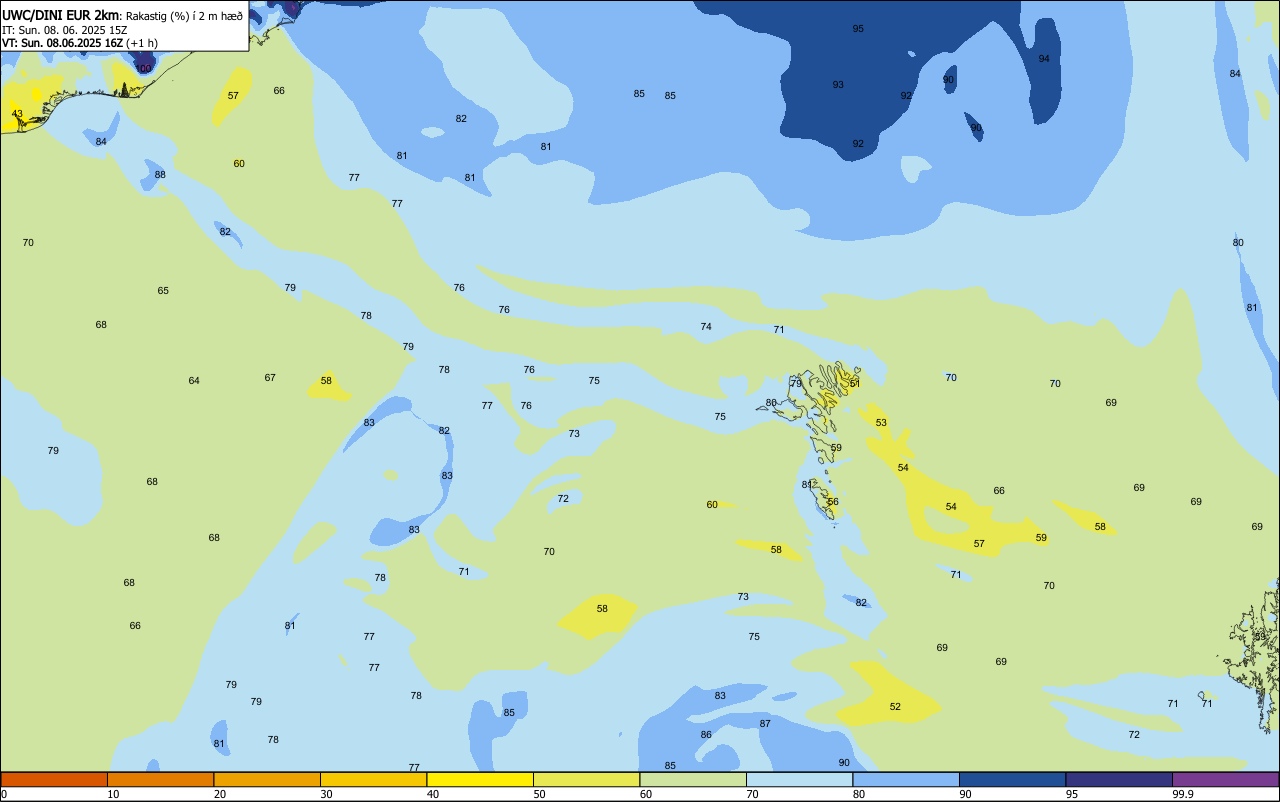Viewport: 1280px width, 802px height.
Task: Click the humidity value 67 on the map
Action: (270, 378)
